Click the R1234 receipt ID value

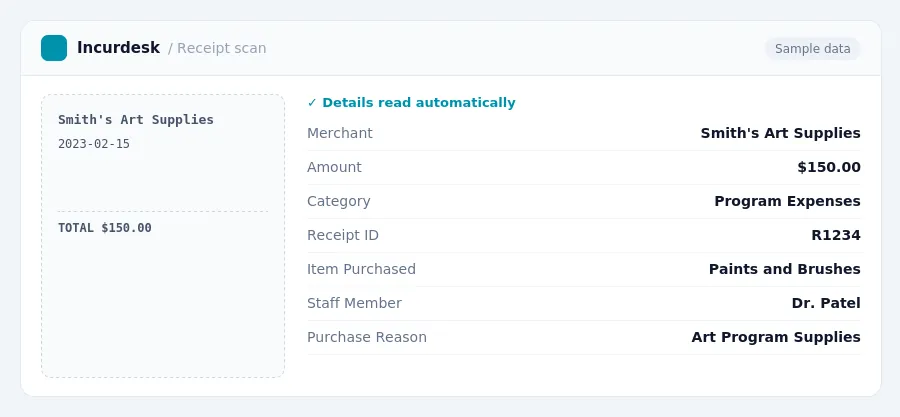pos(836,235)
